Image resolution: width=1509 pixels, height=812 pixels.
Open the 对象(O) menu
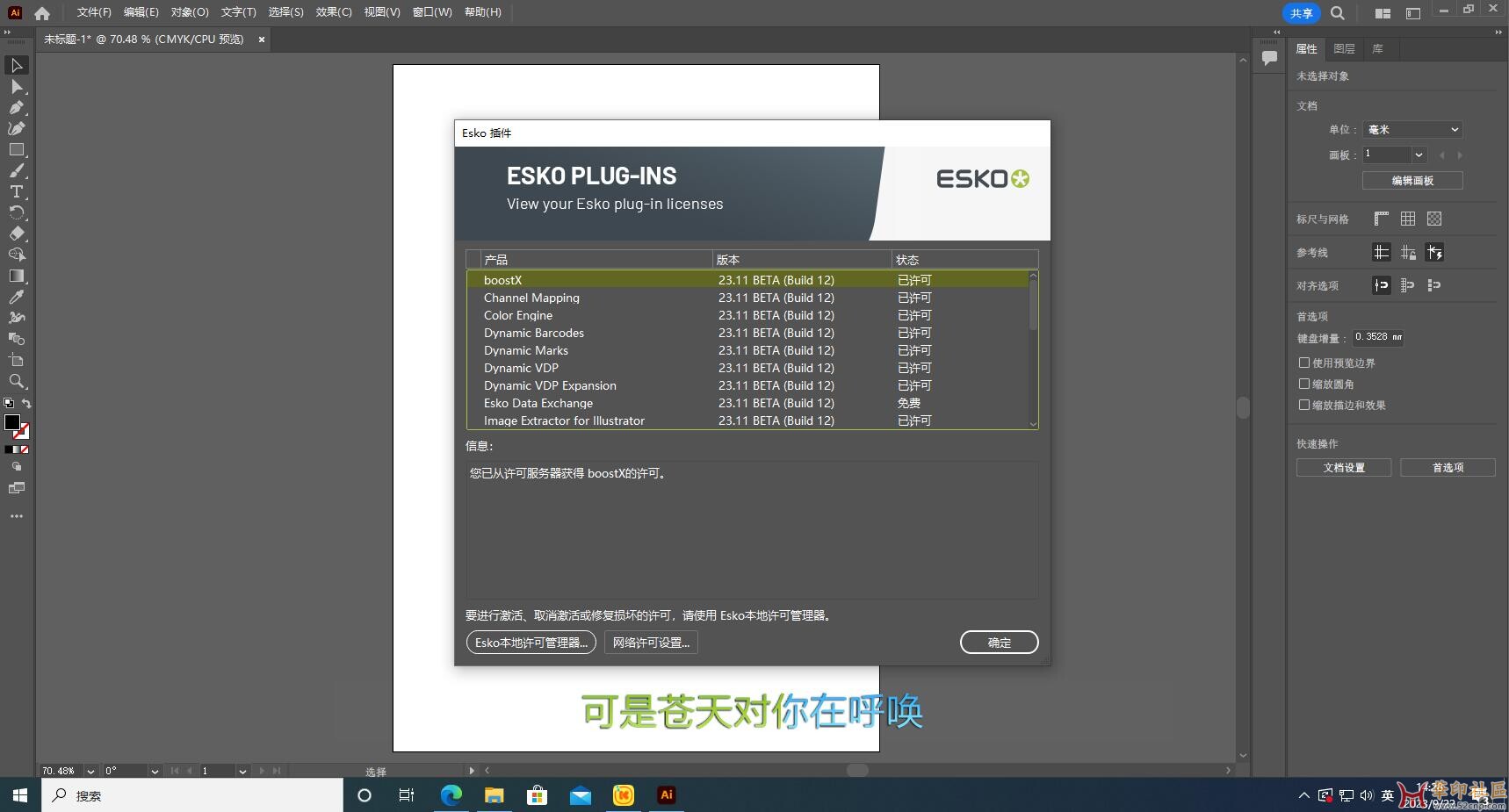click(190, 12)
